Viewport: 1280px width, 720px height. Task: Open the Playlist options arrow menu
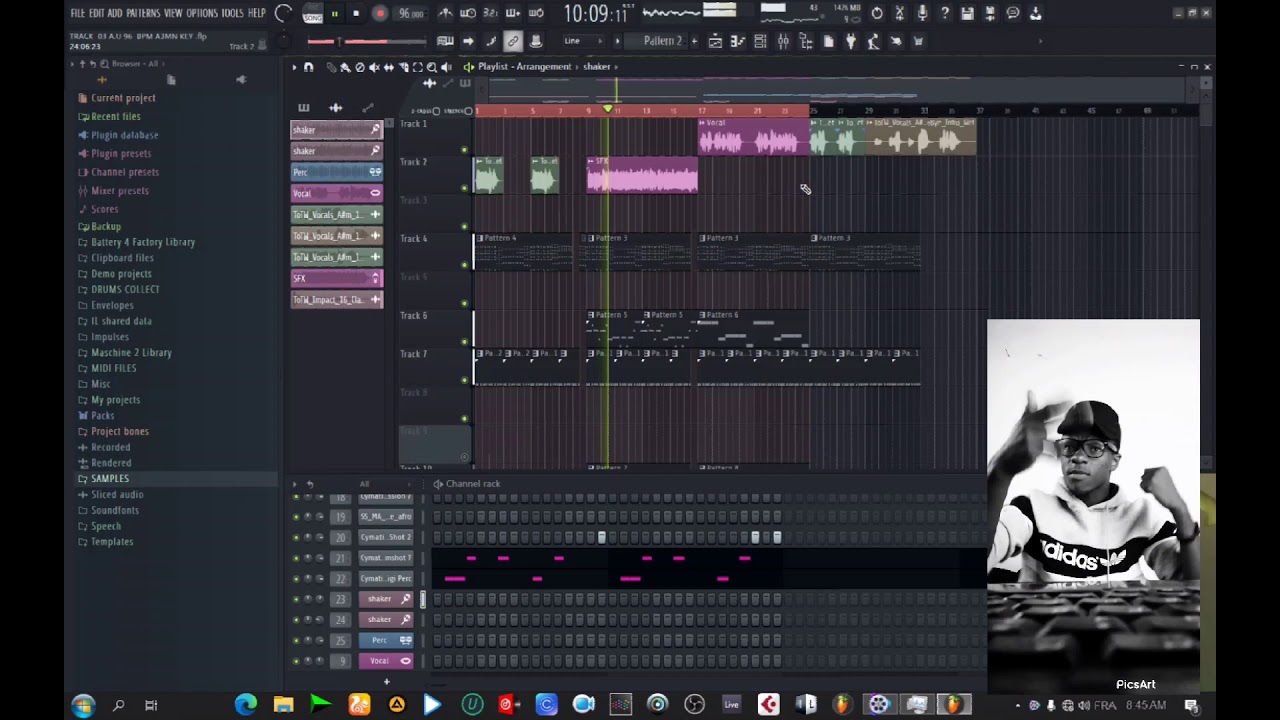294,67
